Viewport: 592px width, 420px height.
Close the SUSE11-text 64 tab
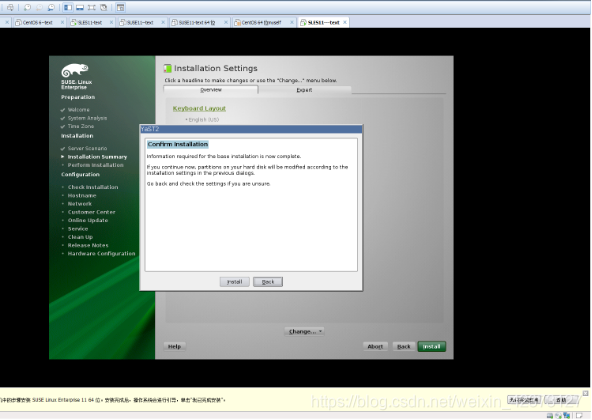(226, 22)
